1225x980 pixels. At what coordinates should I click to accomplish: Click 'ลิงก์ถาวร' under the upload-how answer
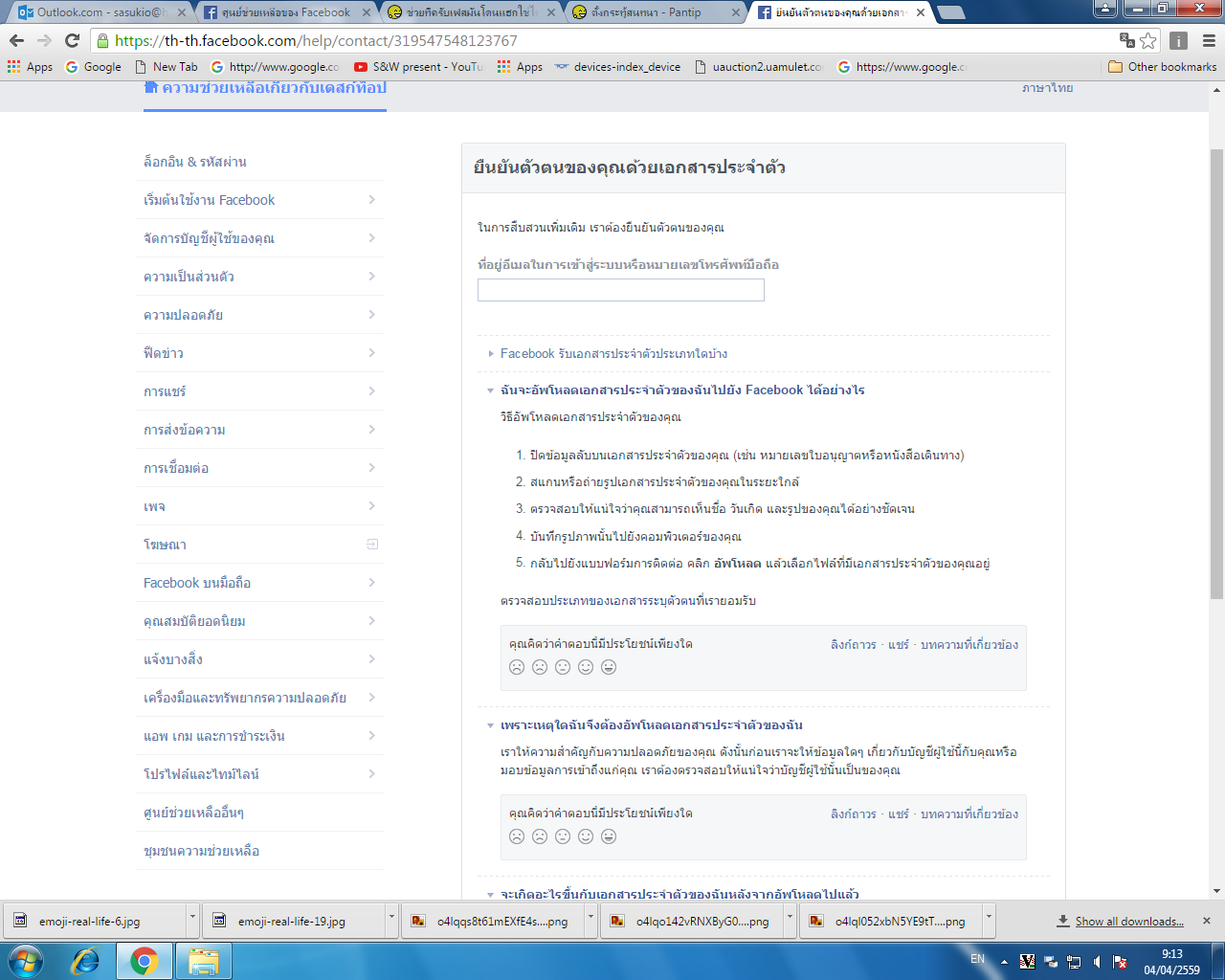click(854, 644)
